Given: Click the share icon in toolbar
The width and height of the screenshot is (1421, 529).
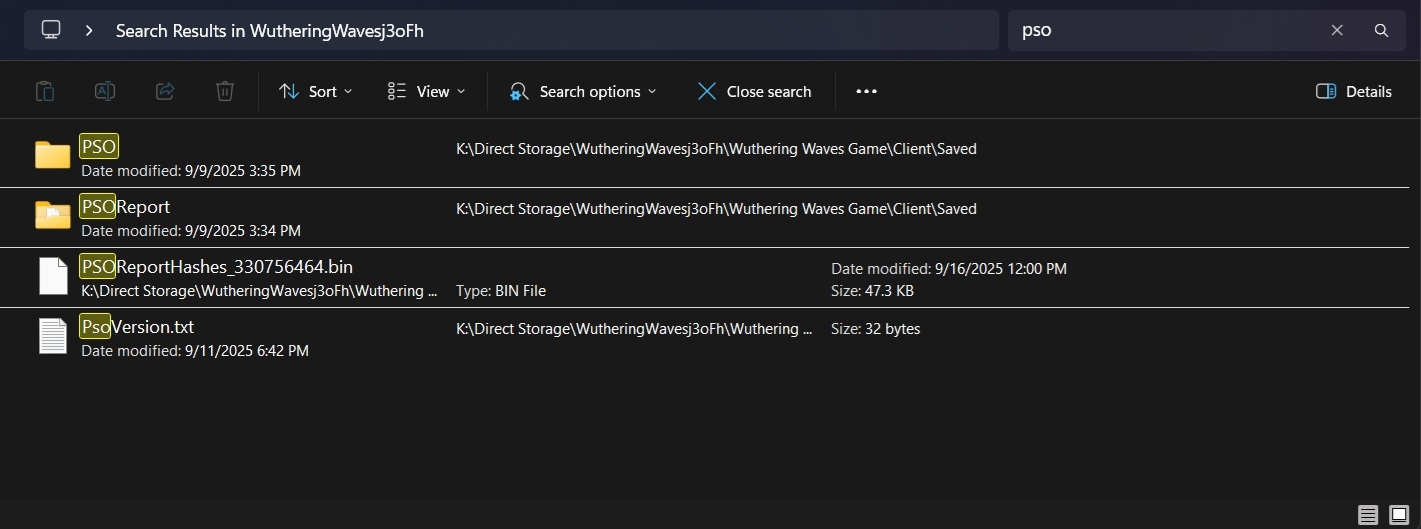Looking at the screenshot, I should tap(165, 91).
